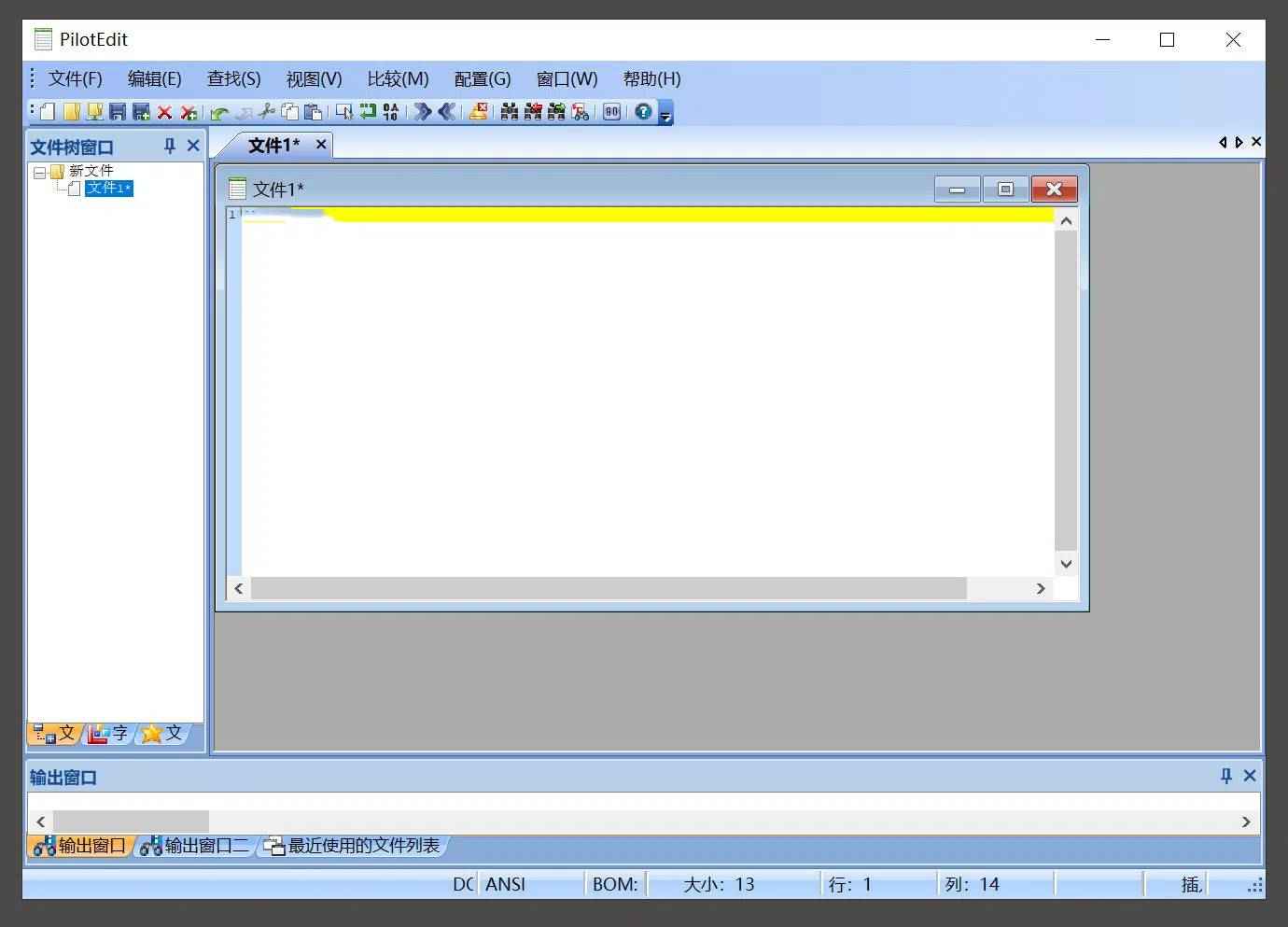The image size is (1288, 927).
Task: Open a file using the toolbar folder icon
Action: click(72, 111)
